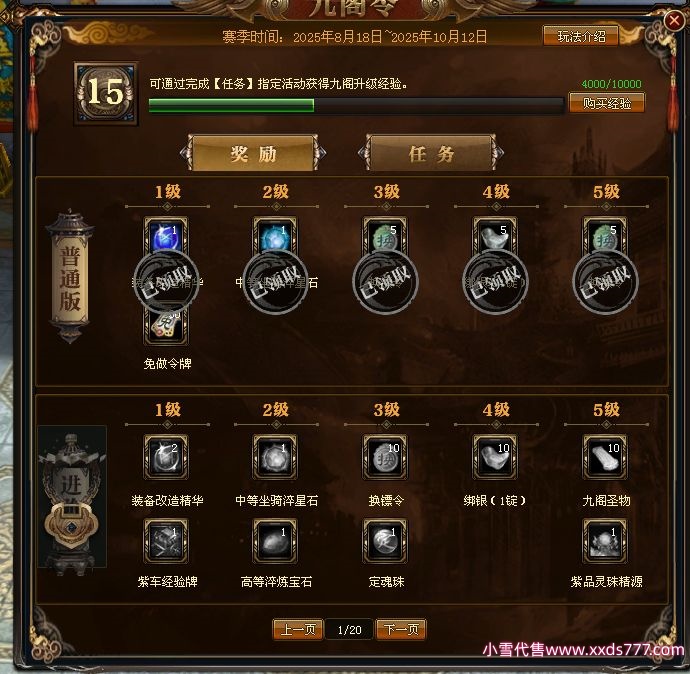Click the 购买经验 button
This screenshot has height=674, width=690.
pos(607,103)
